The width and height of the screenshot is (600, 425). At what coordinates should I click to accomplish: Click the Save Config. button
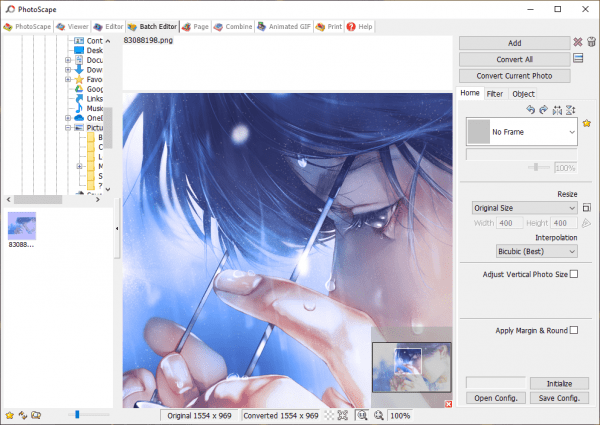[559, 398]
